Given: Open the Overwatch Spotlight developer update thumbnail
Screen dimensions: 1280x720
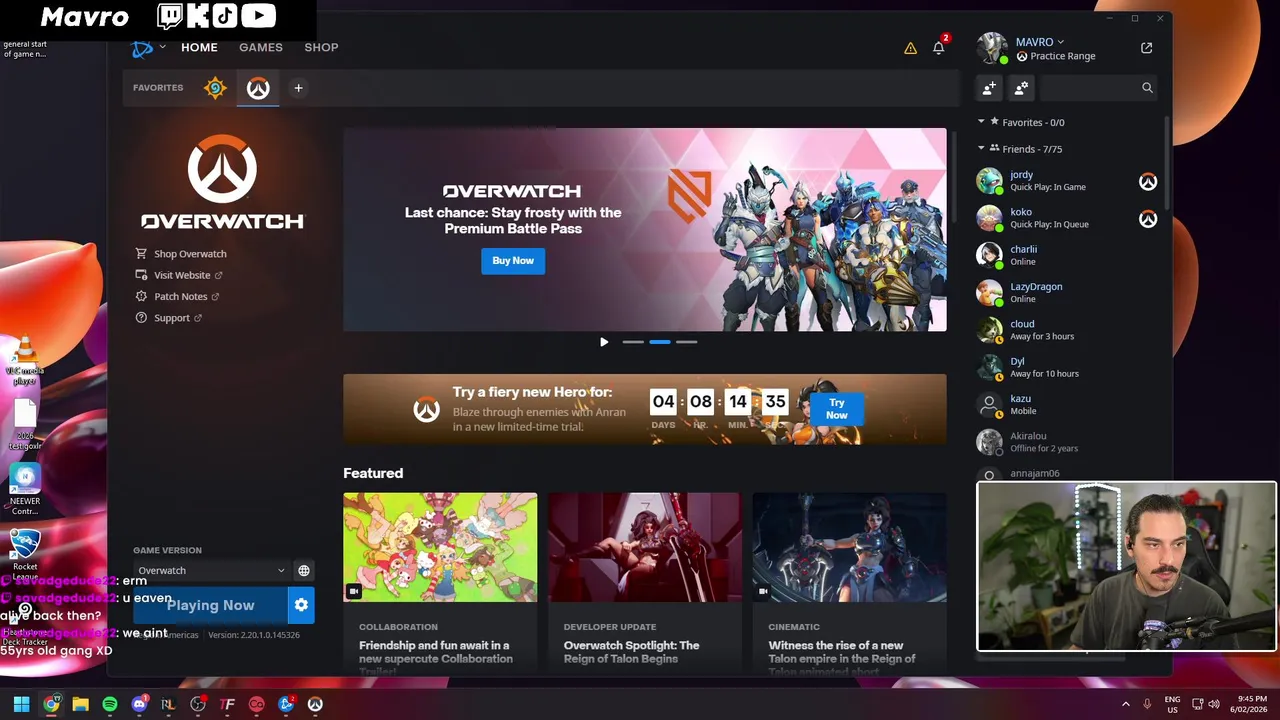Looking at the screenshot, I should pyautogui.click(x=645, y=547).
